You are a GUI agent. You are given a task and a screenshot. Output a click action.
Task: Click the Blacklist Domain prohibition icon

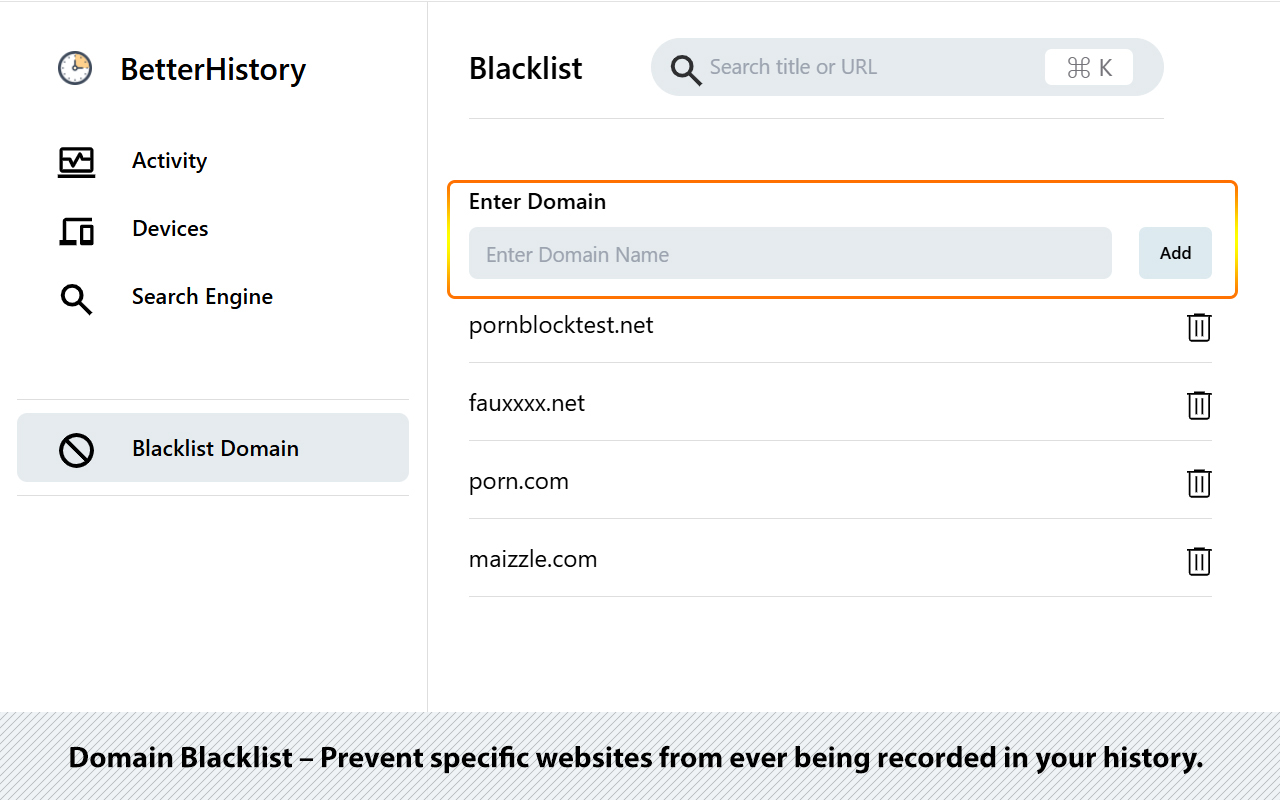point(76,450)
